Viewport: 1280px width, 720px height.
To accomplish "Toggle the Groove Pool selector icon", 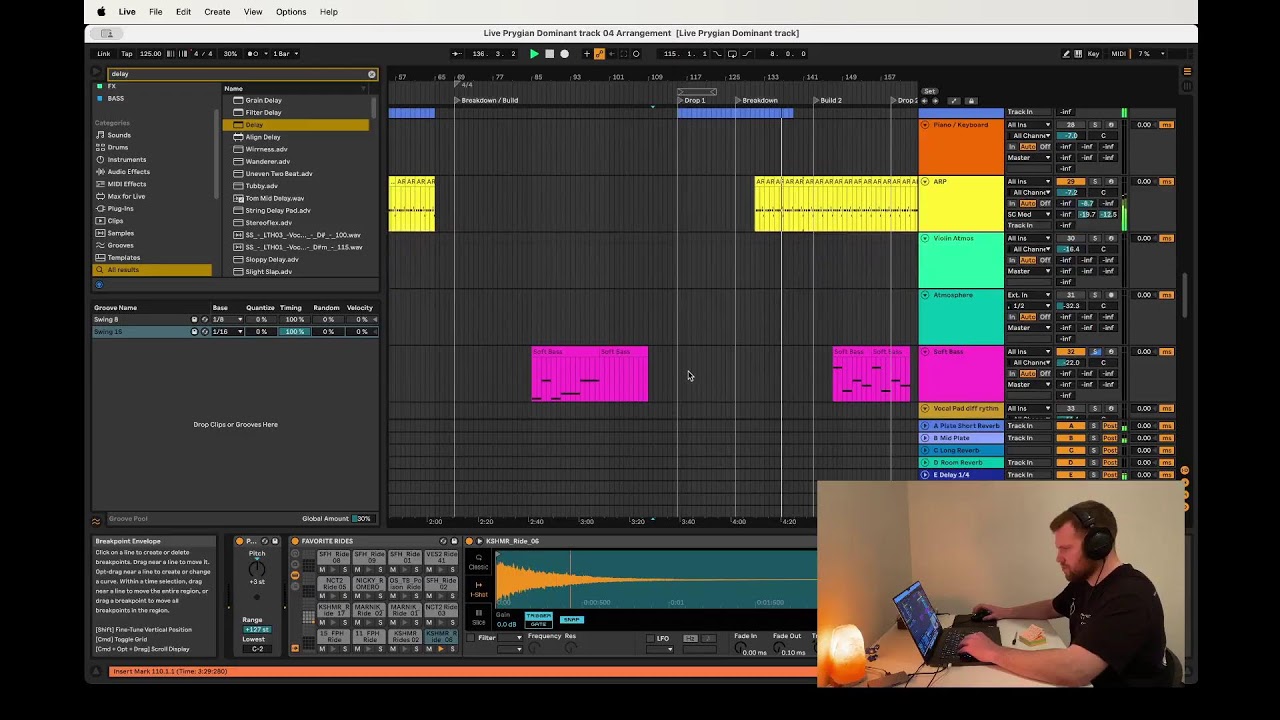I will tap(97, 519).
